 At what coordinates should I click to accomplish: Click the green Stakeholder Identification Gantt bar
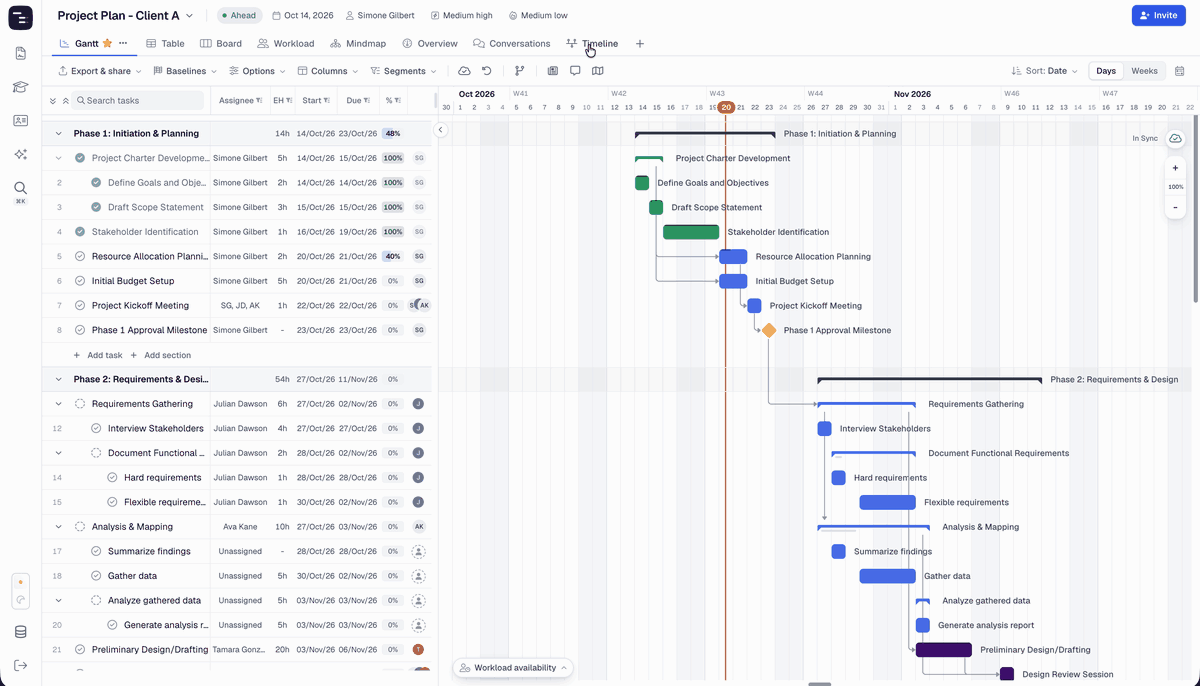691,232
